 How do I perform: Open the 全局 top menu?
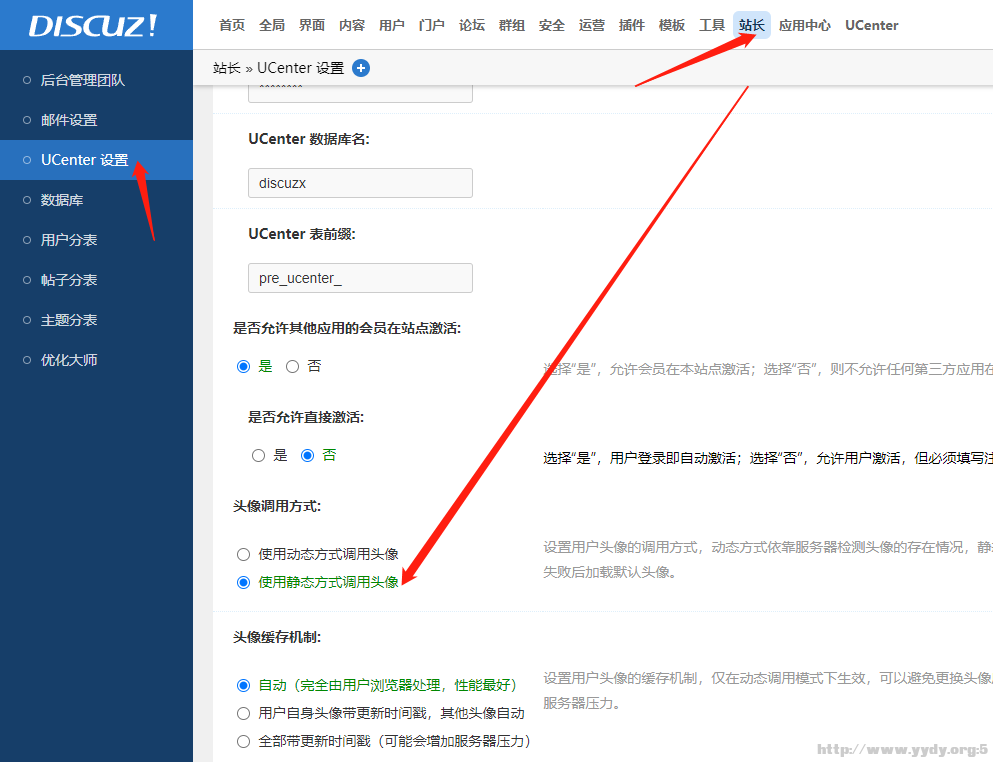(272, 25)
